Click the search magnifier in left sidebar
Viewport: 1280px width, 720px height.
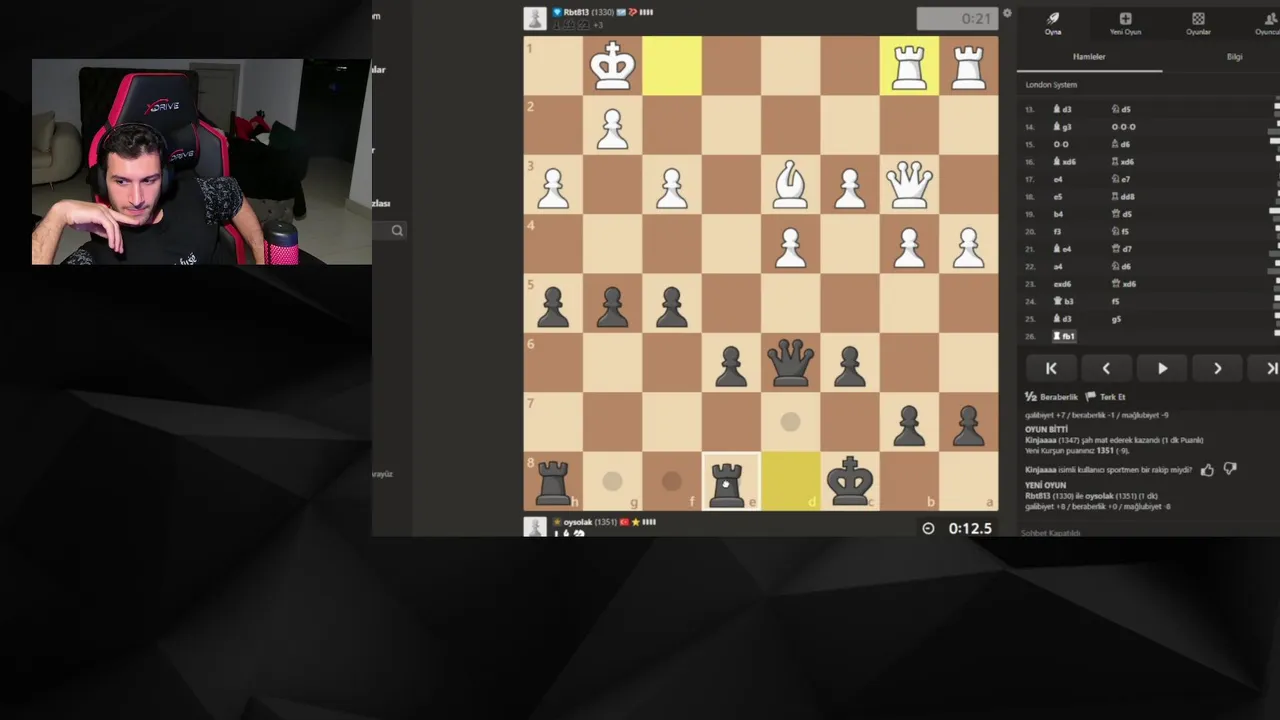pos(397,231)
